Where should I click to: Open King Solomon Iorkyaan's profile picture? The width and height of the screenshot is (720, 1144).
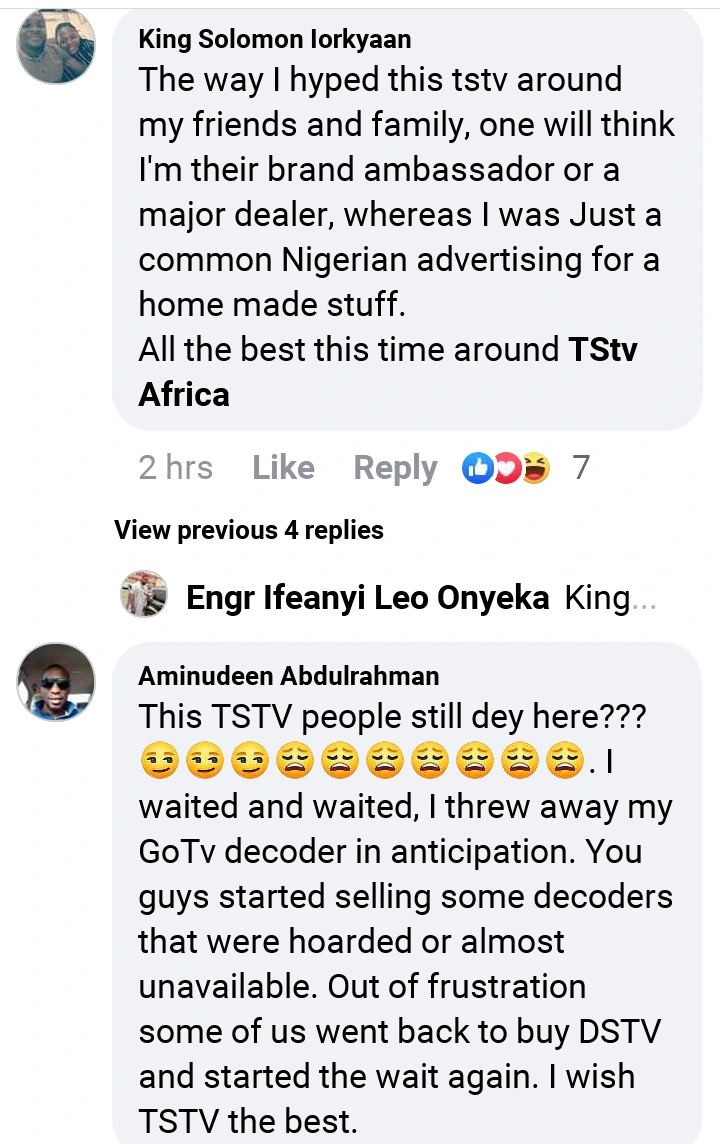[56, 47]
